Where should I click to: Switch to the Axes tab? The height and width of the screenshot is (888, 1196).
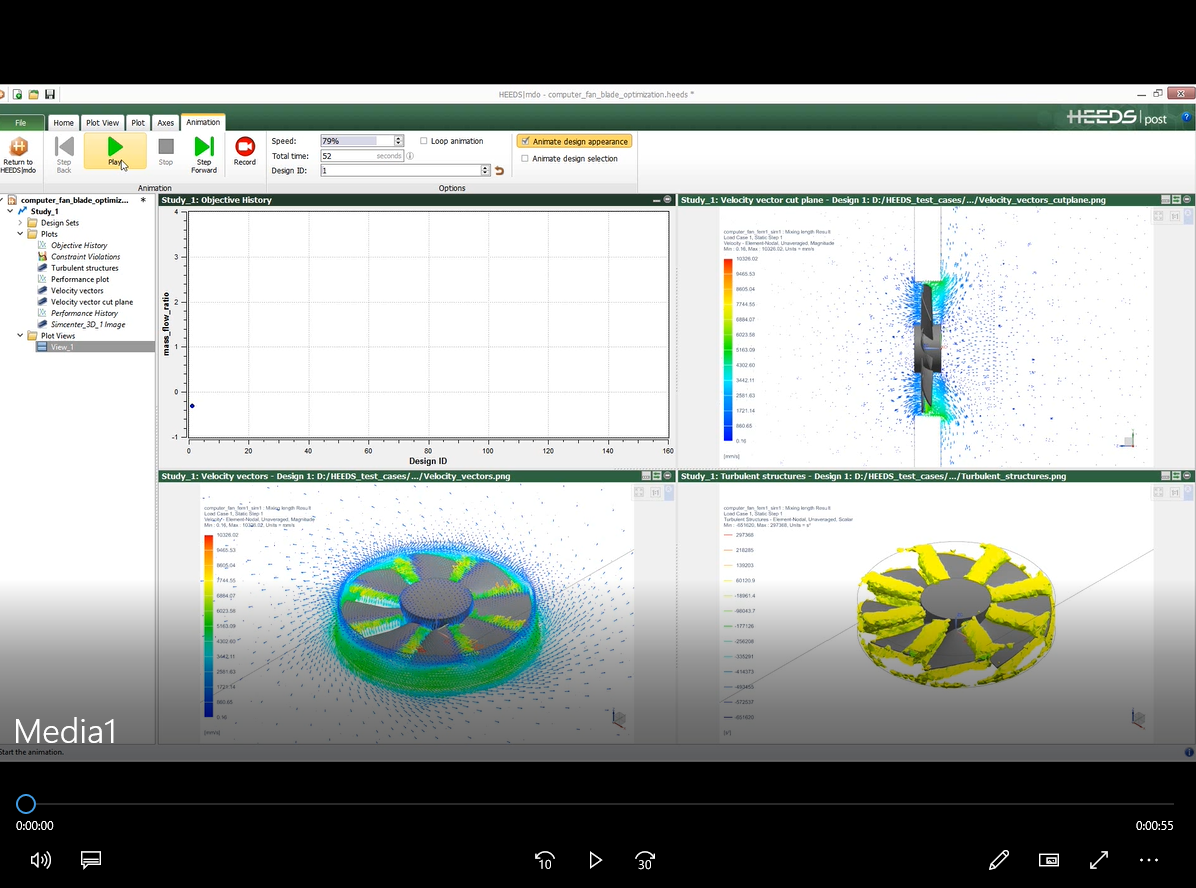166,122
